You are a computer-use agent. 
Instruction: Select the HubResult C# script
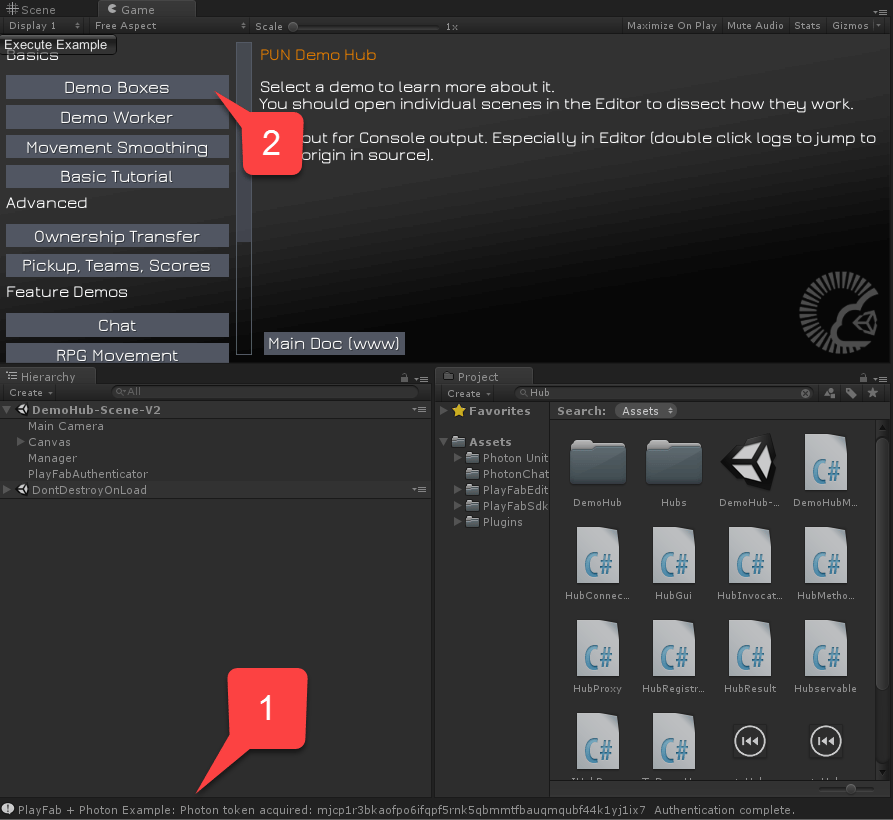pyautogui.click(x=749, y=649)
